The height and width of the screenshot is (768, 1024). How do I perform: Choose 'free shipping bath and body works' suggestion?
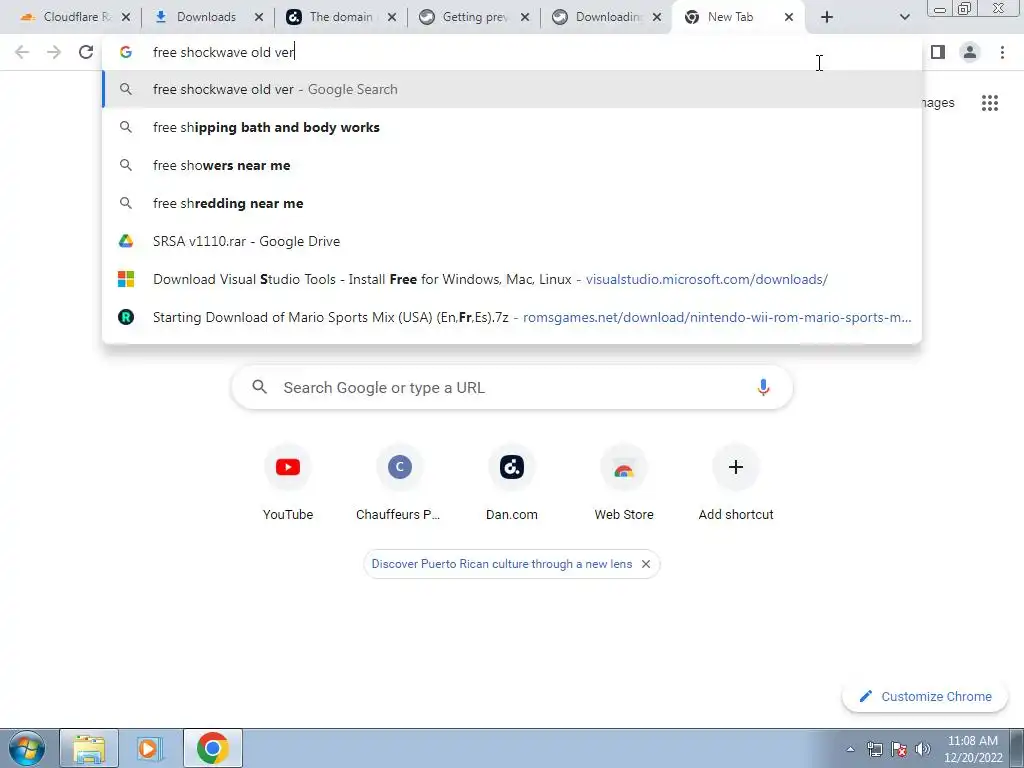(x=512, y=127)
